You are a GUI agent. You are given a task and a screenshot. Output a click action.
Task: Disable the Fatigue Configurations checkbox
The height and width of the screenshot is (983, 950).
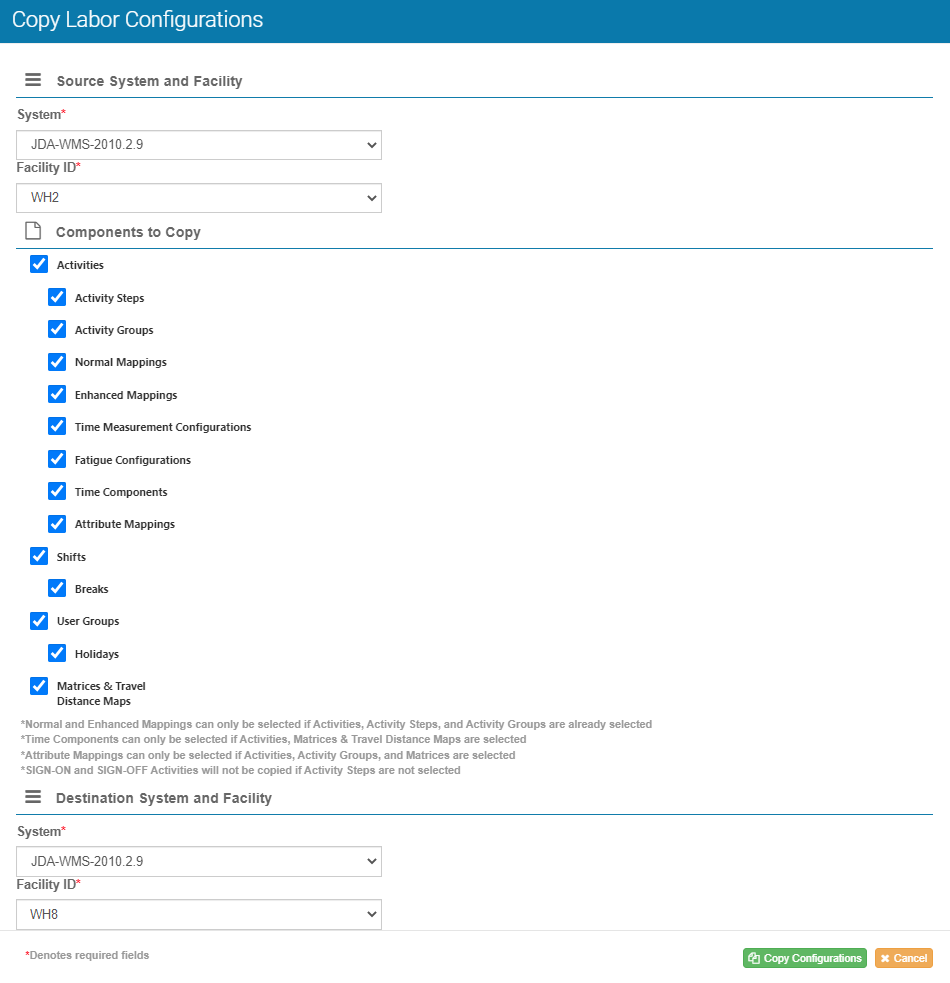tap(57, 459)
